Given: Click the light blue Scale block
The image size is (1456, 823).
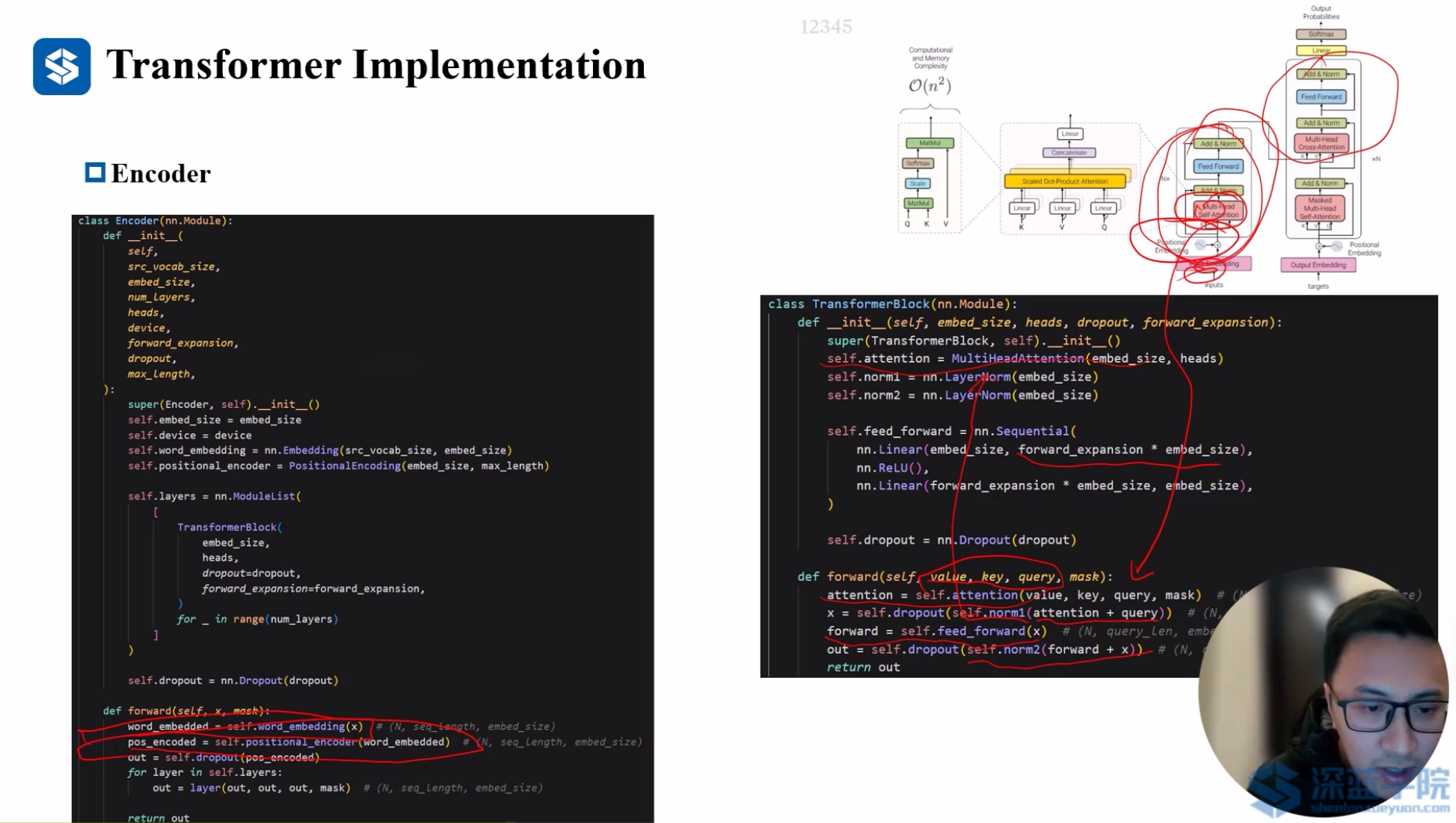Looking at the screenshot, I should coord(918,183).
